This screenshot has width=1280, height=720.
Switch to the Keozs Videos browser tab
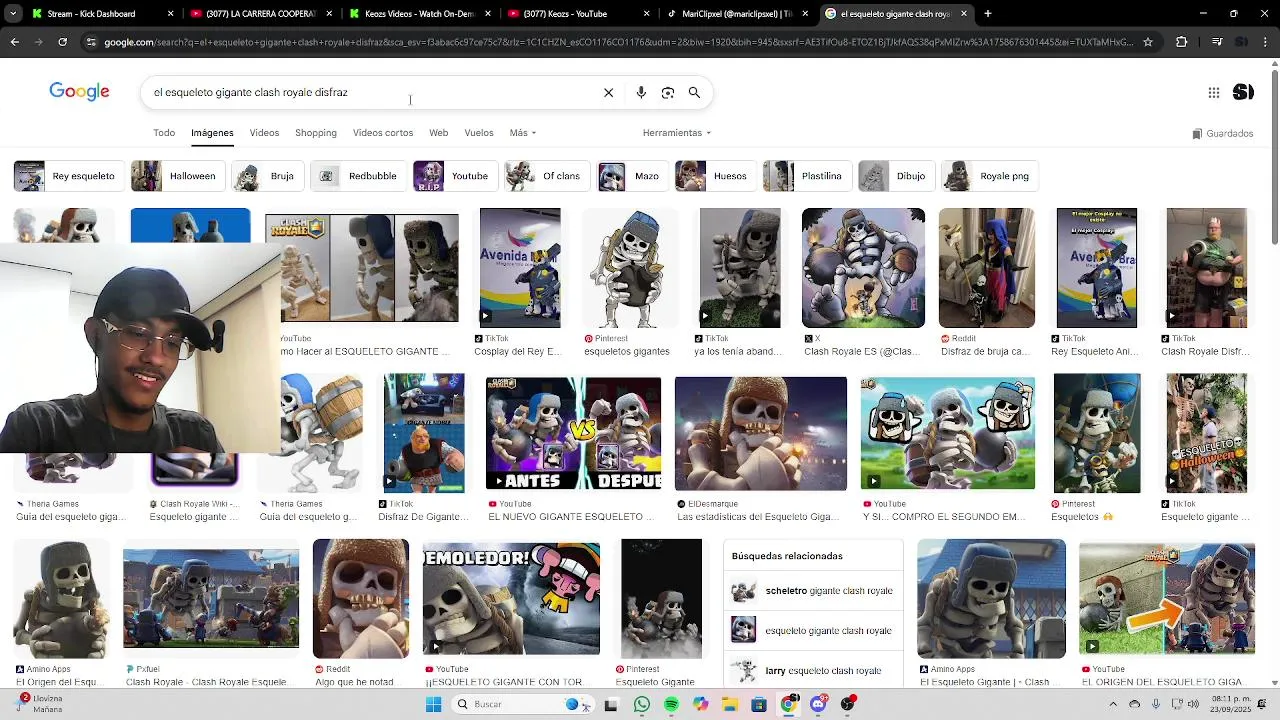pos(419,14)
